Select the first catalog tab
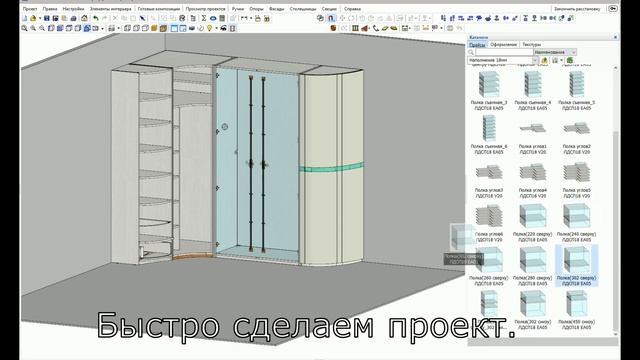640x360 pixels. click(477, 44)
